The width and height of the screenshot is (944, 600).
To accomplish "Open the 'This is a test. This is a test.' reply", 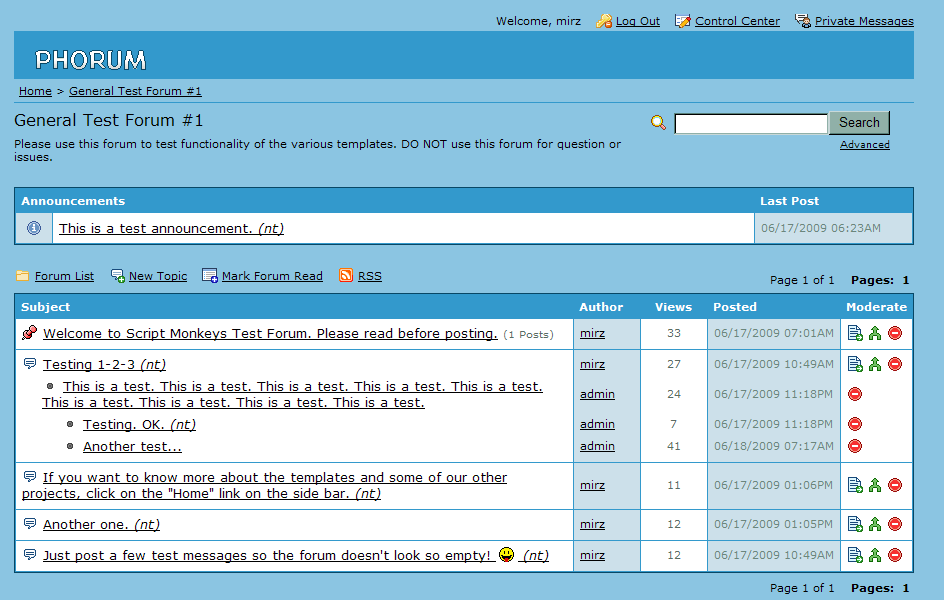I will tap(293, 394).
